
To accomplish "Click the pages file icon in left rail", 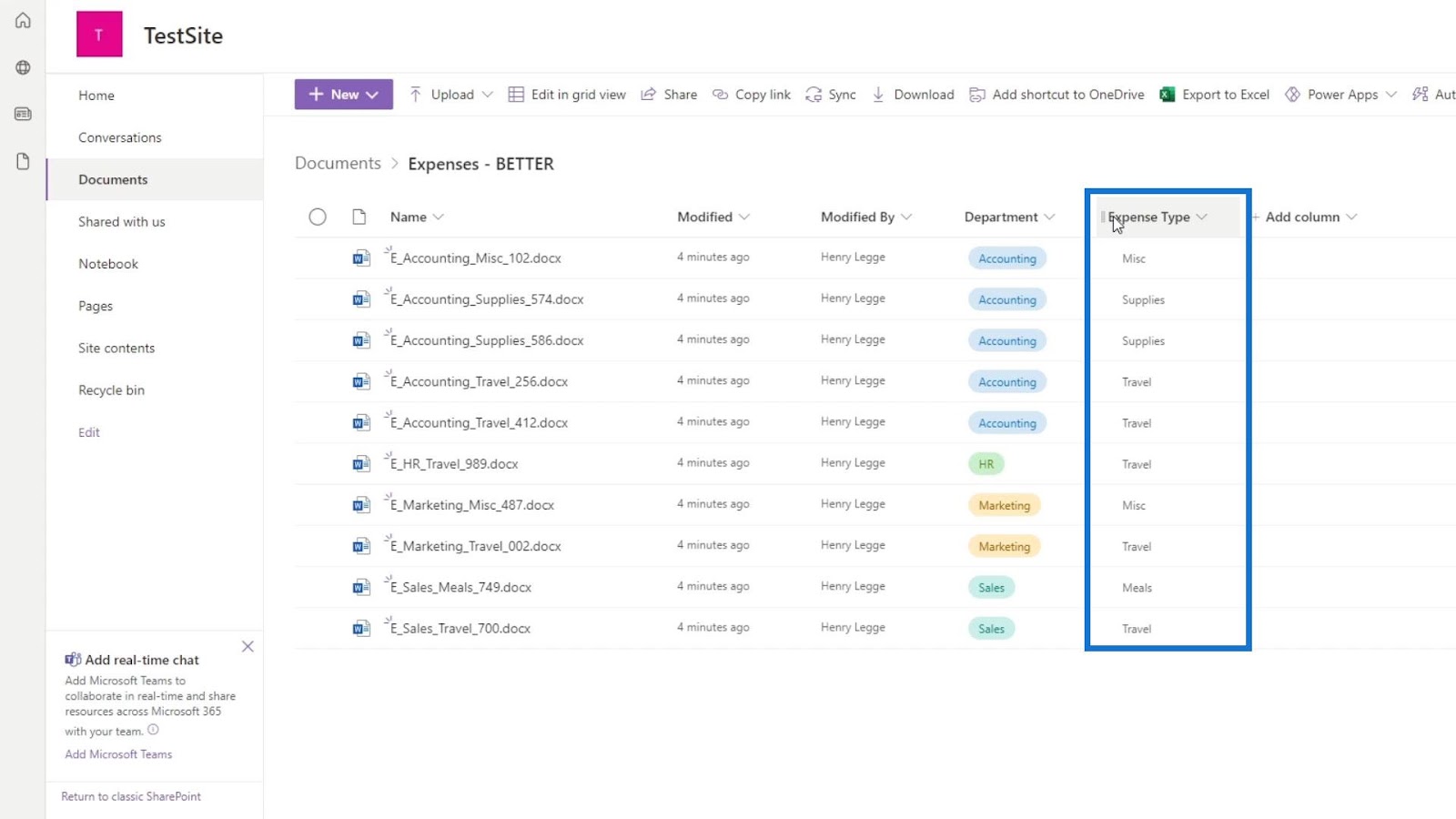I will click(23, 162).
